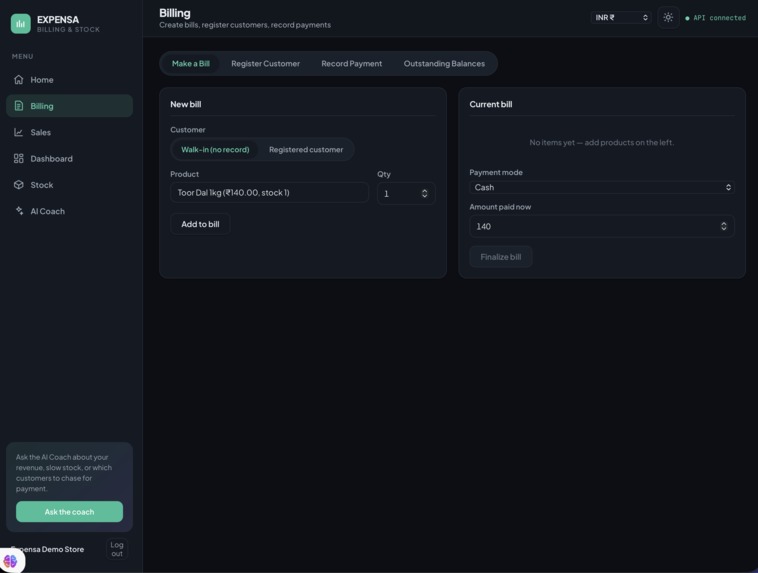The height and width of the screenshot is (573, 758).
Task: Click Add to bill button
Action: pos(200,224)
